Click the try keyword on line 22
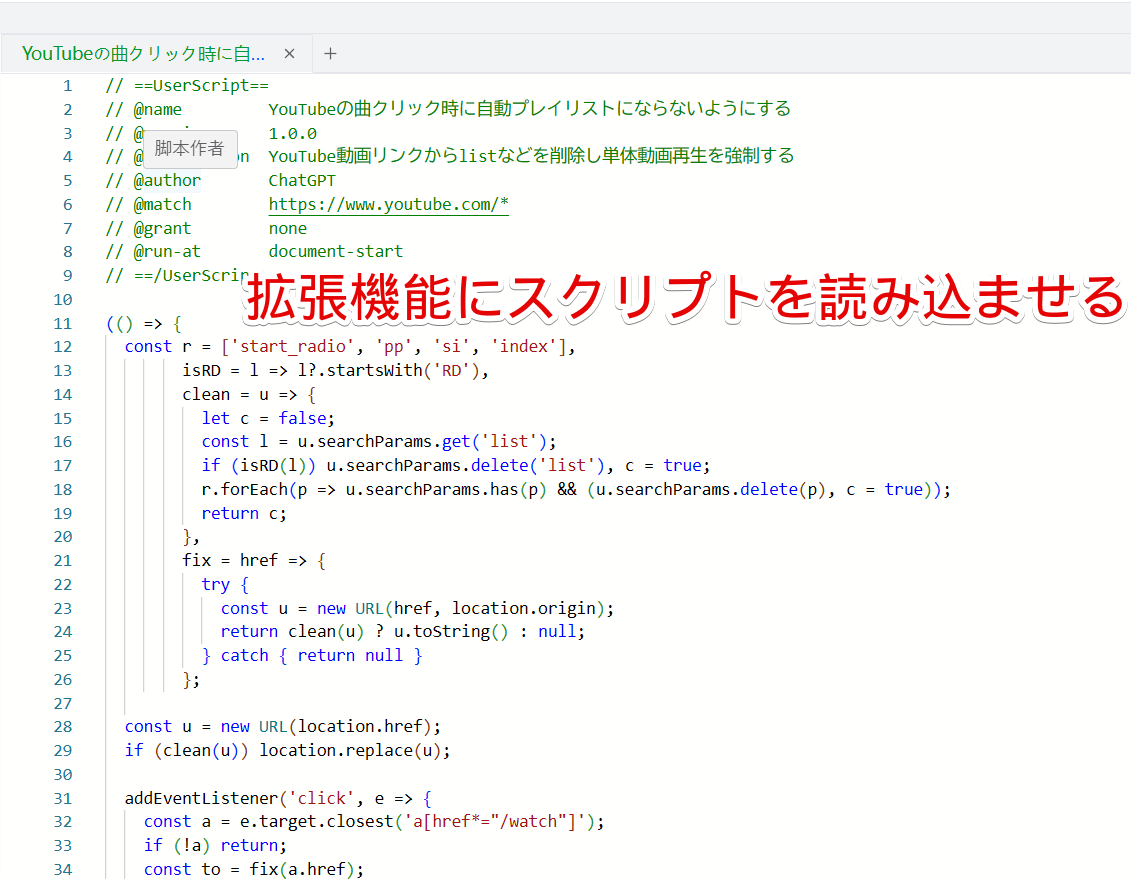1134x879 pixels. pyautogui.click(x=216, y=585)
